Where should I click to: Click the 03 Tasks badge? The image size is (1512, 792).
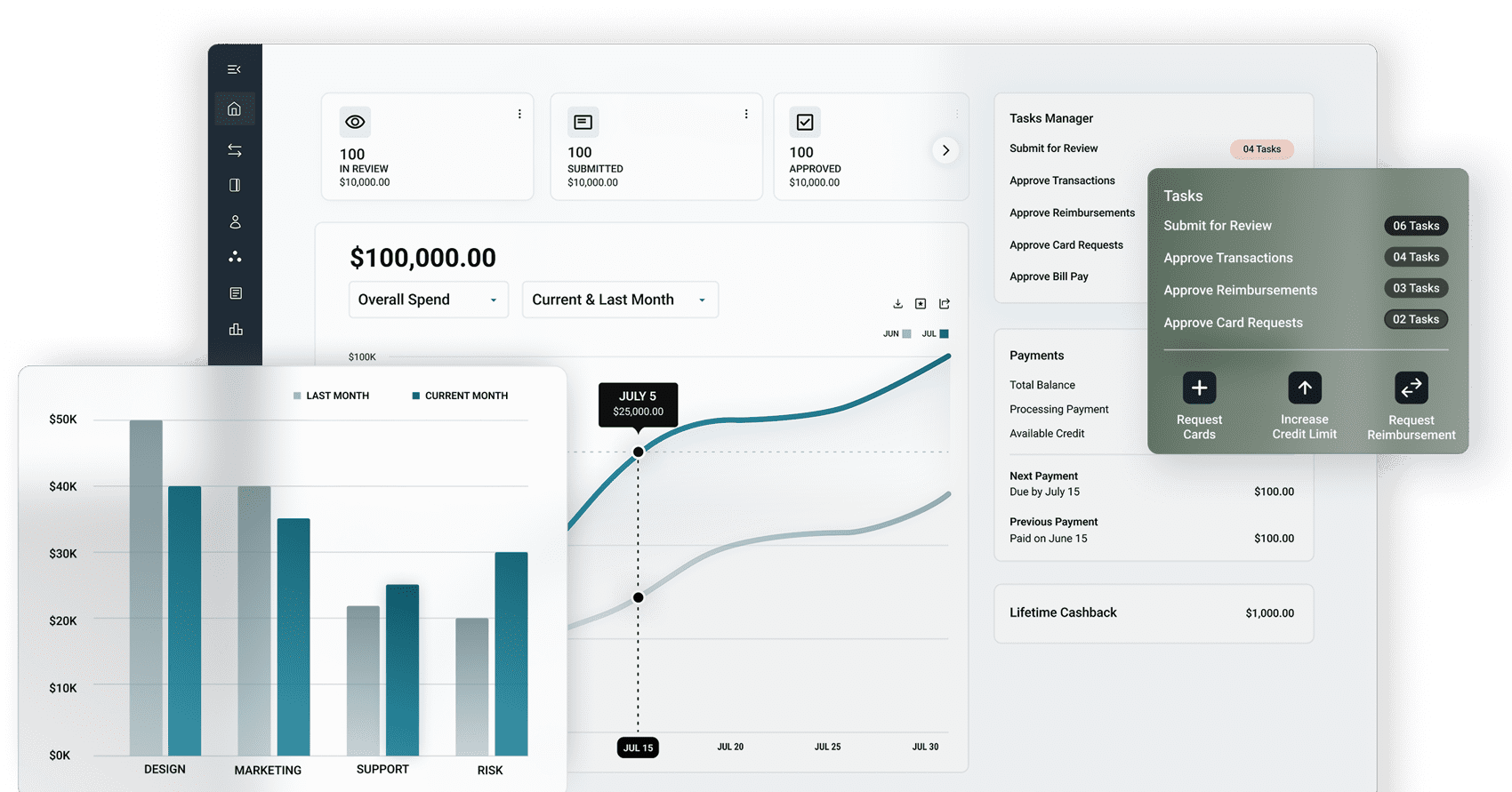[x=1416, y=288]
